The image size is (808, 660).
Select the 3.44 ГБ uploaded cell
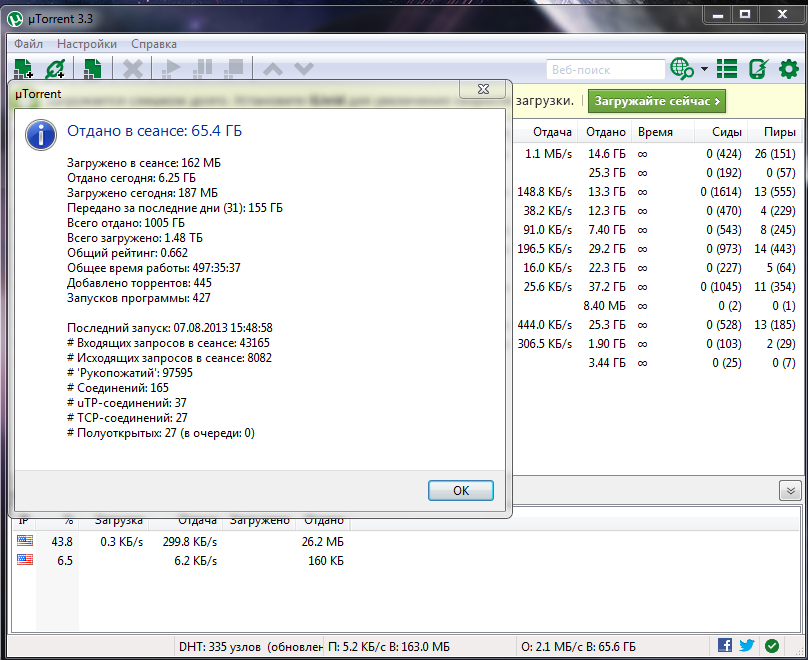point(607,364)
